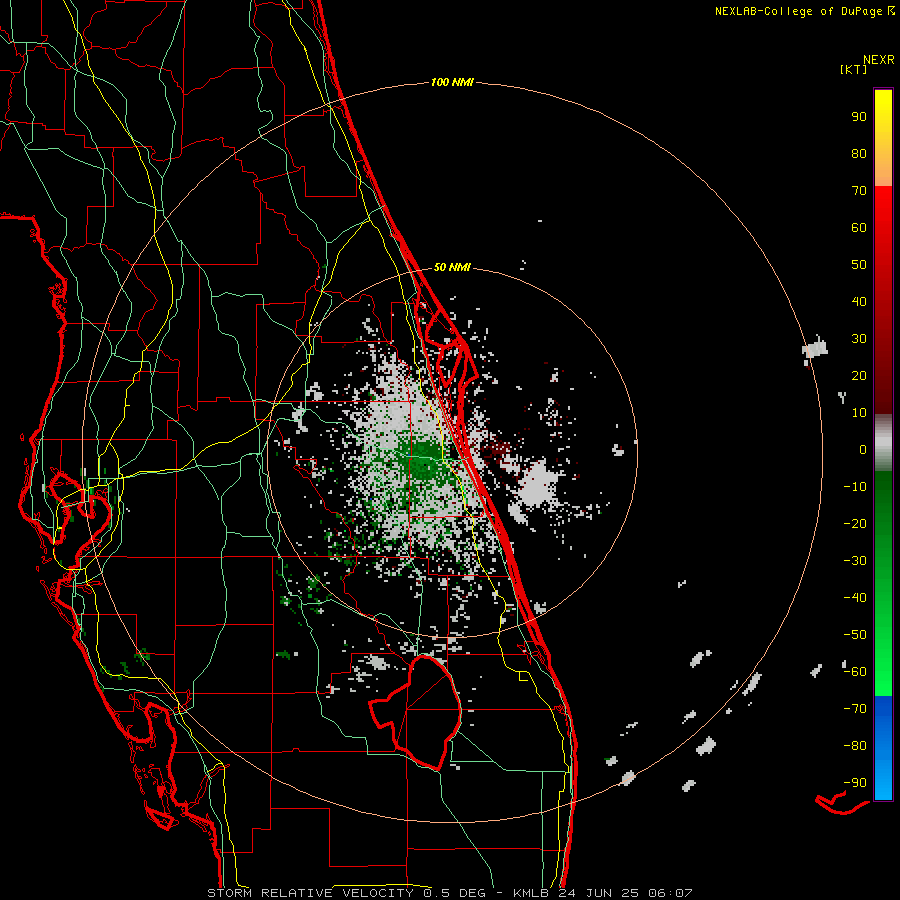Viewport: 900px width, 900px height.
Task: Click the 20 value on the velocity scale
Action: 859,375
